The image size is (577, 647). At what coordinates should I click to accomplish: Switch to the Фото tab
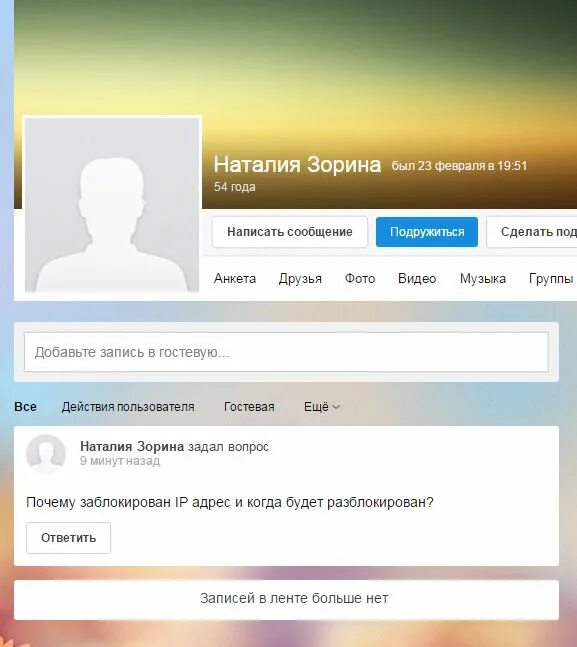coord(360,279)
